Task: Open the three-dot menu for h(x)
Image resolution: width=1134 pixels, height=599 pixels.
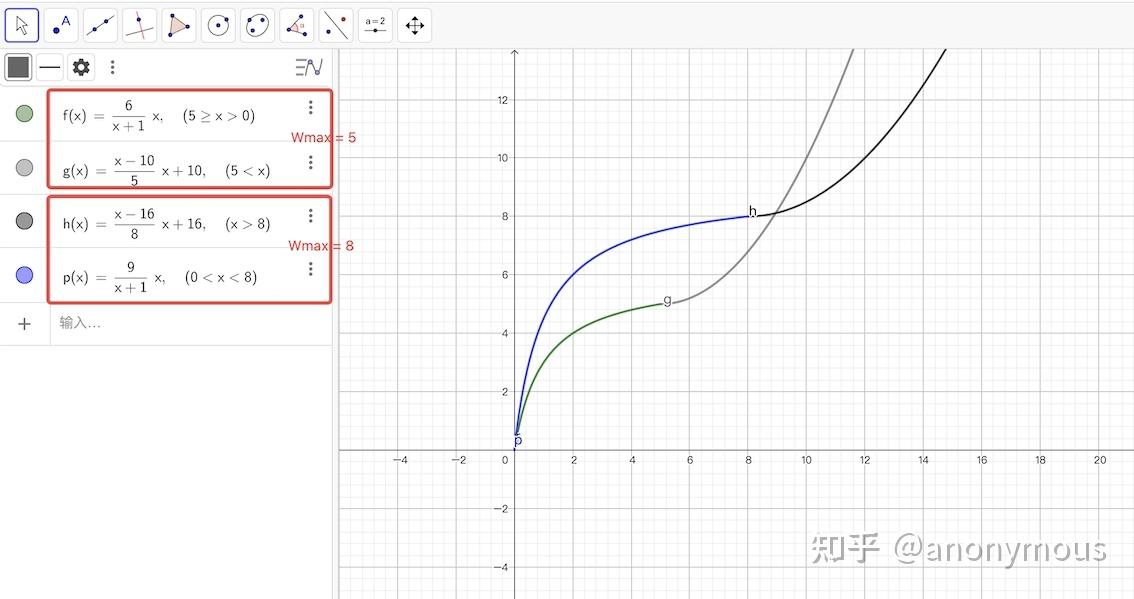Action: (311, 214)
